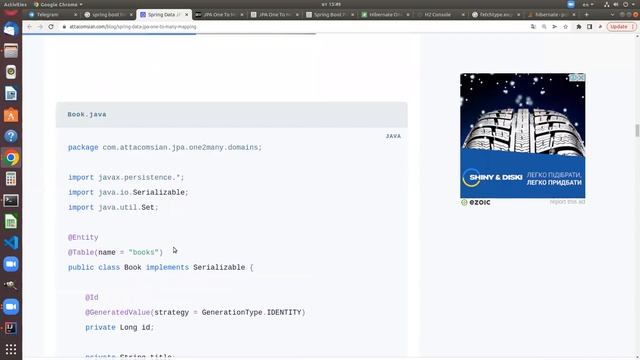Open the en keyboard layout dropdown
The width and height of the screenshot is (640, 360).
click(588, 4)
